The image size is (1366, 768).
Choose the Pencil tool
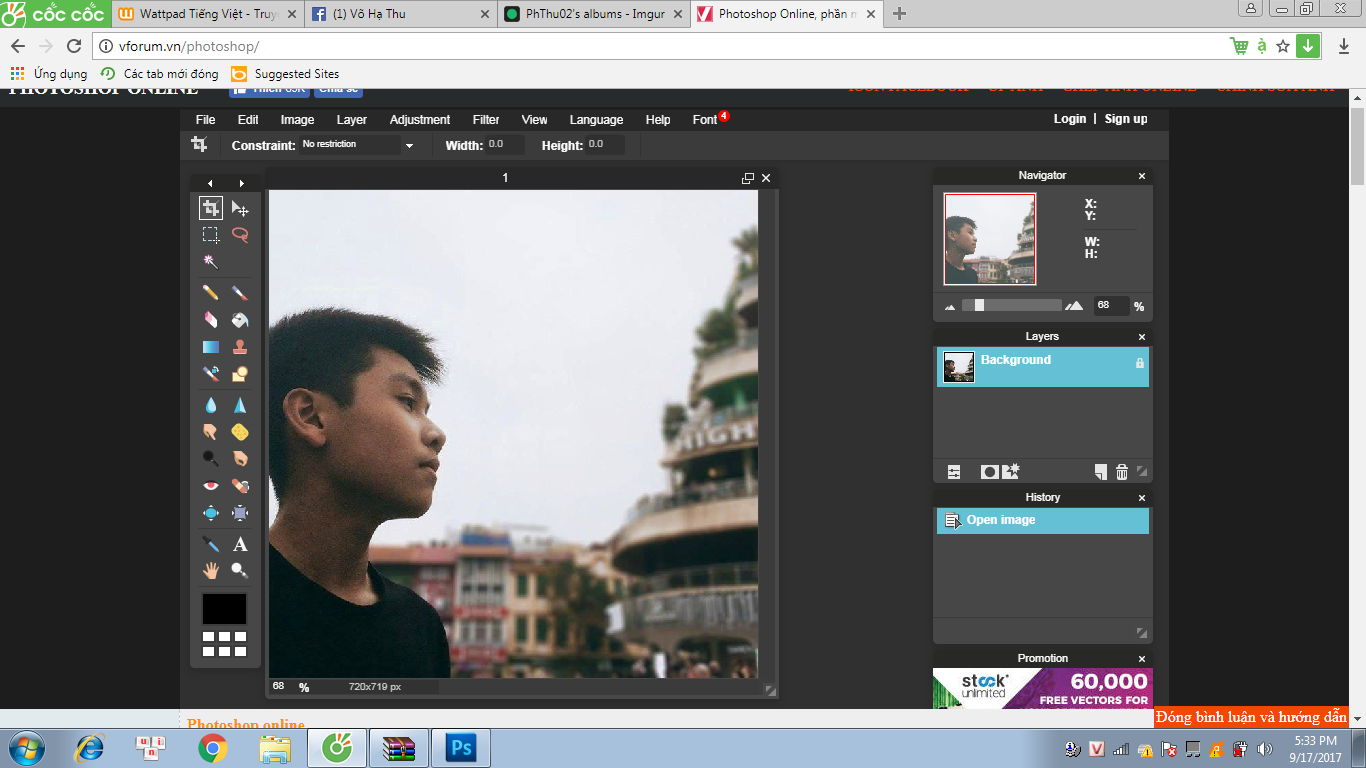(x=211, y=293)
